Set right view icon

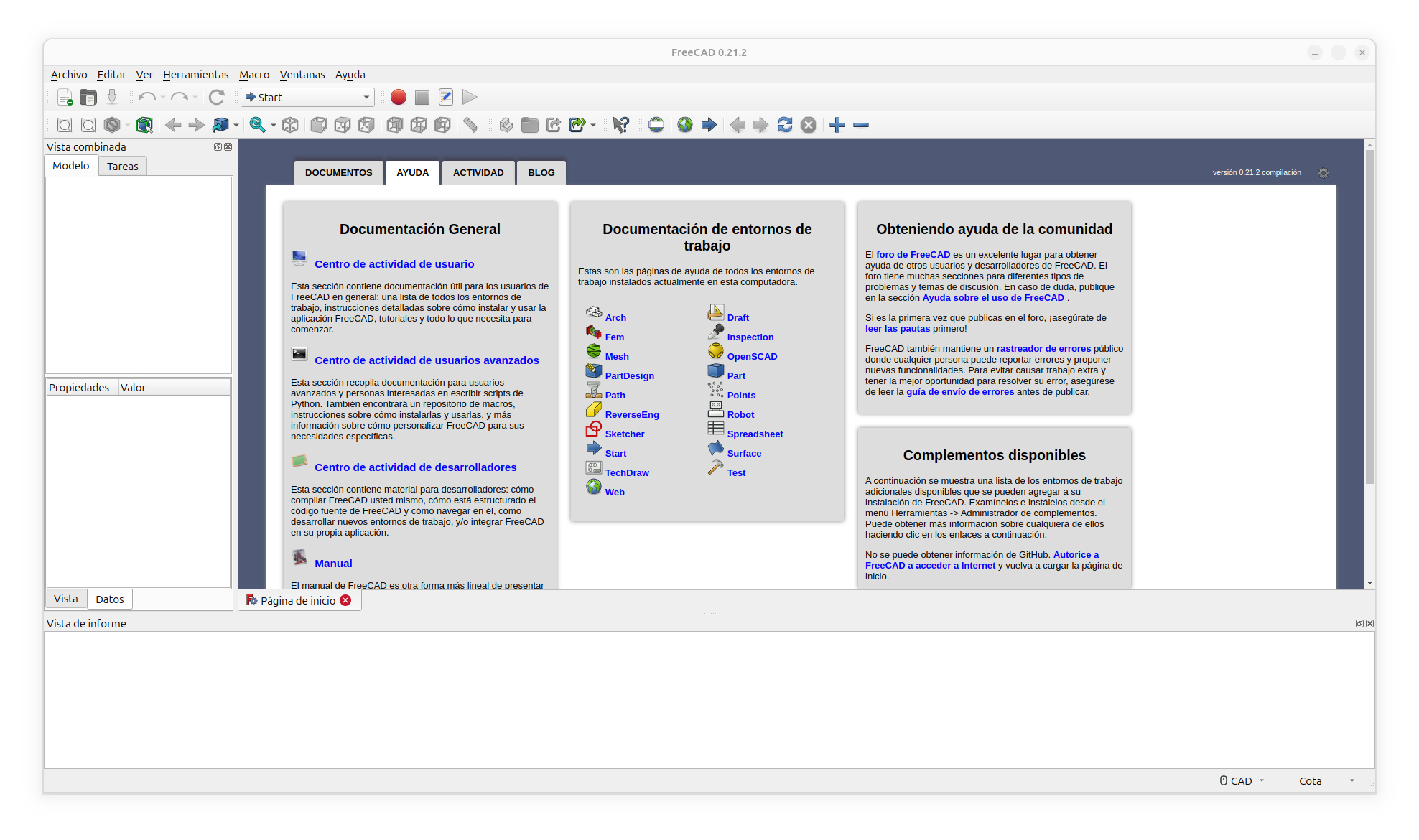pyautogui.click(x=366, y=125)
